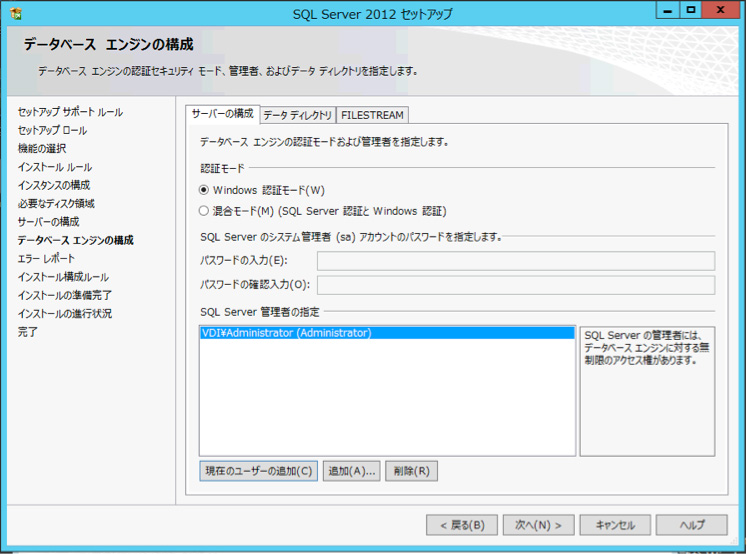
Task: Click セットアップ ロール in sidebar
Action: pos(52,130)
